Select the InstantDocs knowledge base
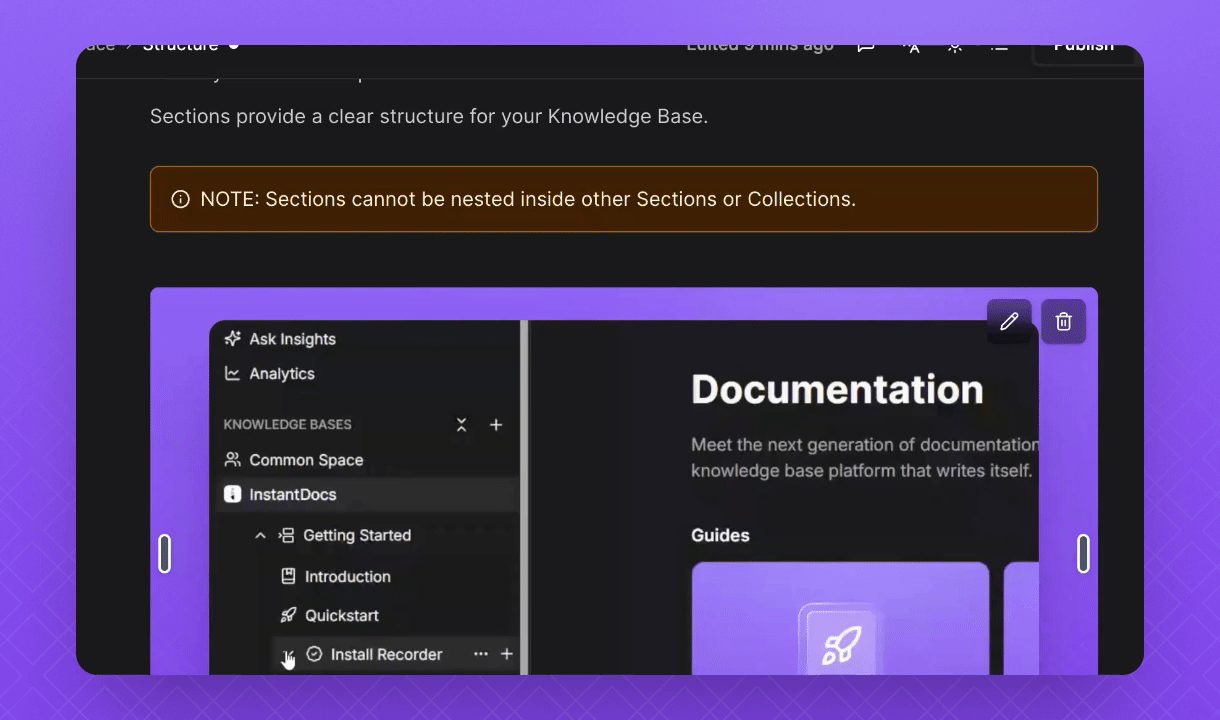This screenshot has width=1220, height=720. [x=292, y=495]
